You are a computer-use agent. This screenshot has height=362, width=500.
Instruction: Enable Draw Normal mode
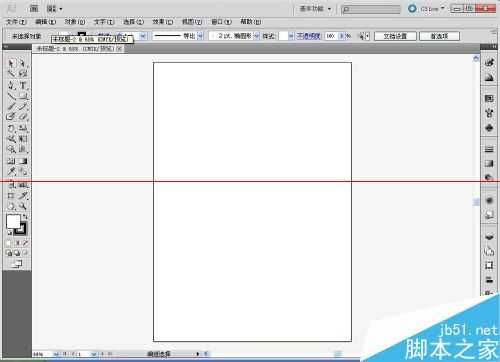[9, 253]
